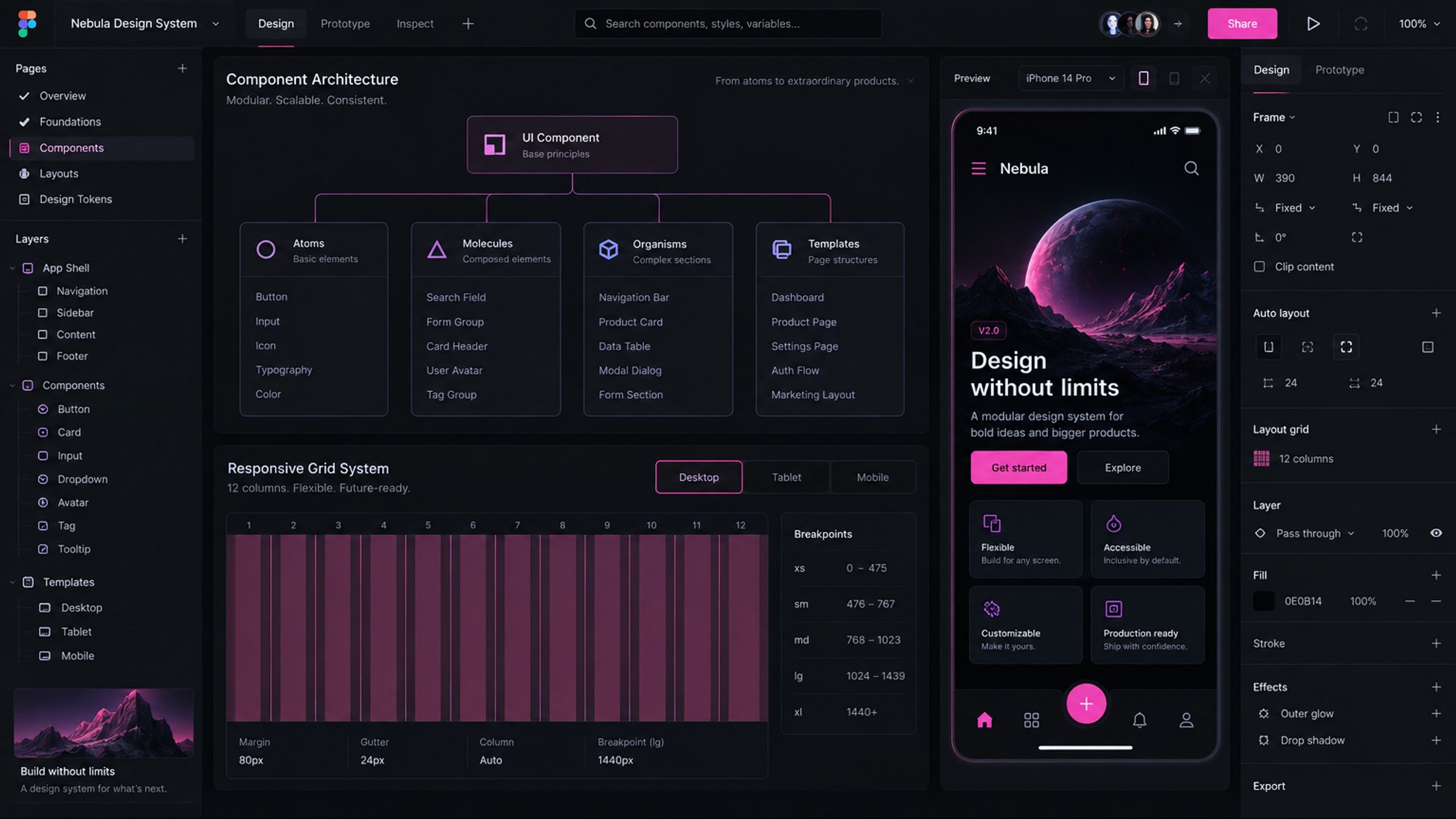Viewport: 1456px width, 819px height.
Task: Click the search icon in phone preview
Action: click(x=1192, y=168)
